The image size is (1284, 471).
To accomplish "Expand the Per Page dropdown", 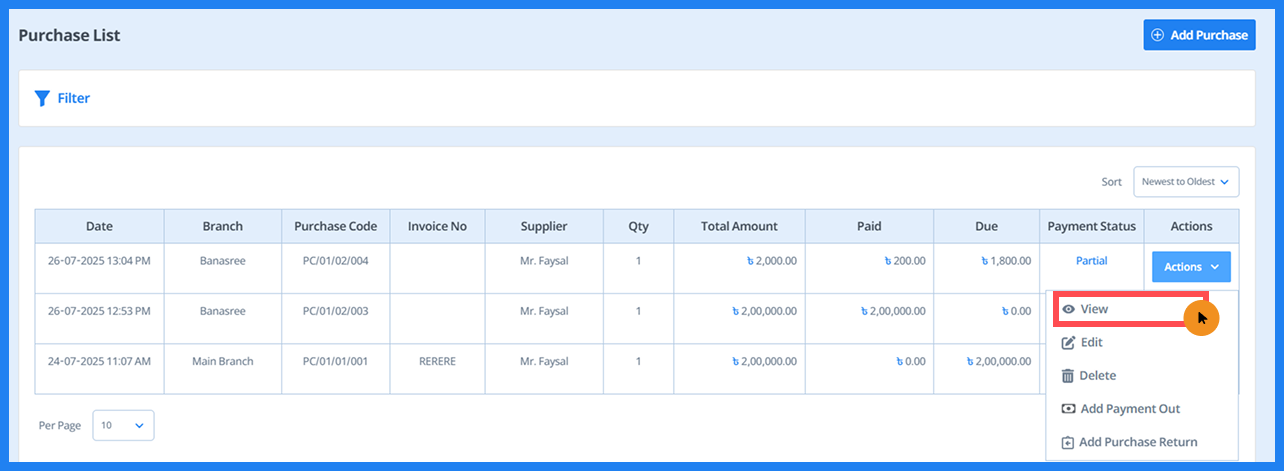I will tap(123, 425).
